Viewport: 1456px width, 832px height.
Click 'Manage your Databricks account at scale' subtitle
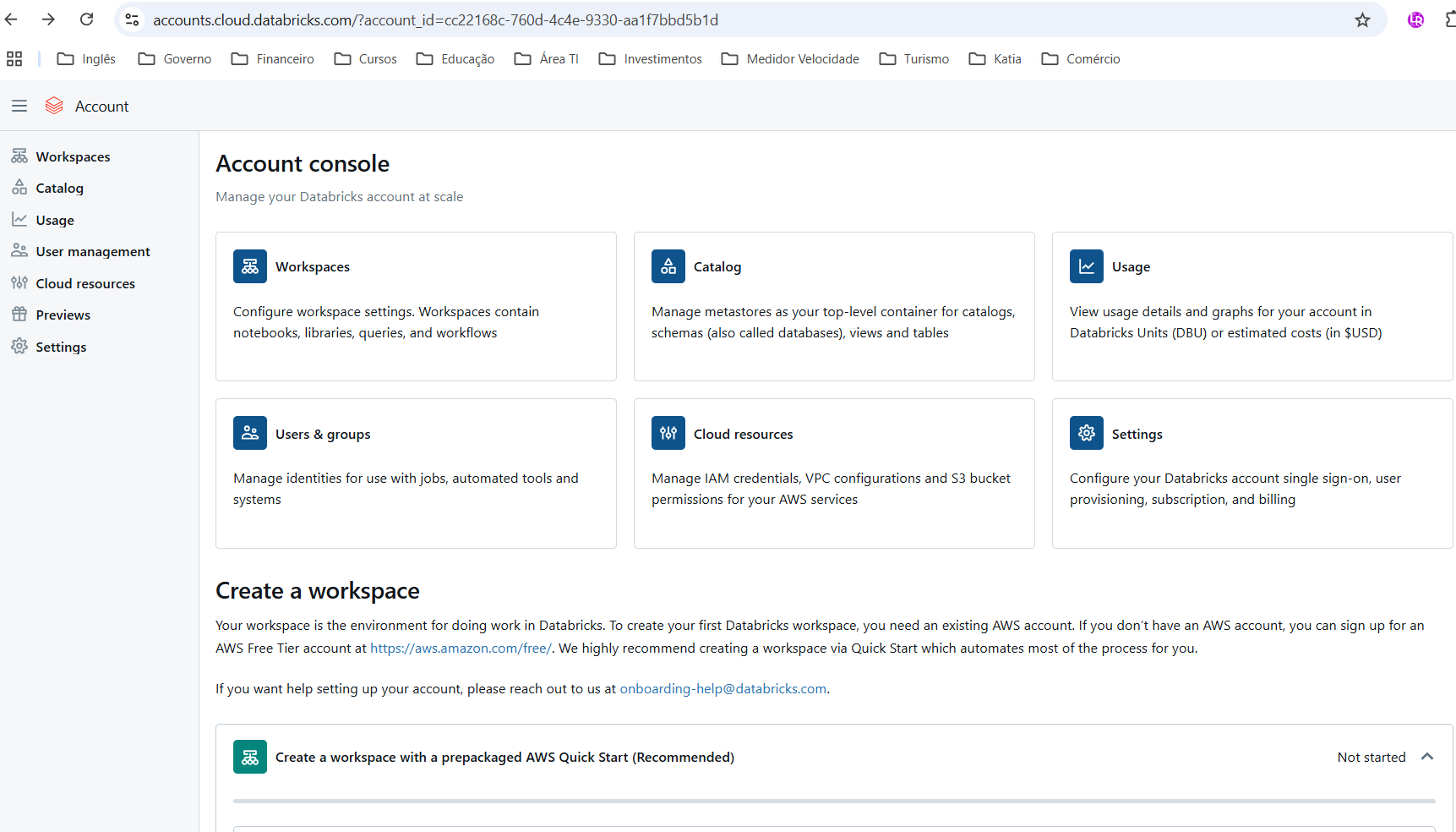tap(339, 196)
